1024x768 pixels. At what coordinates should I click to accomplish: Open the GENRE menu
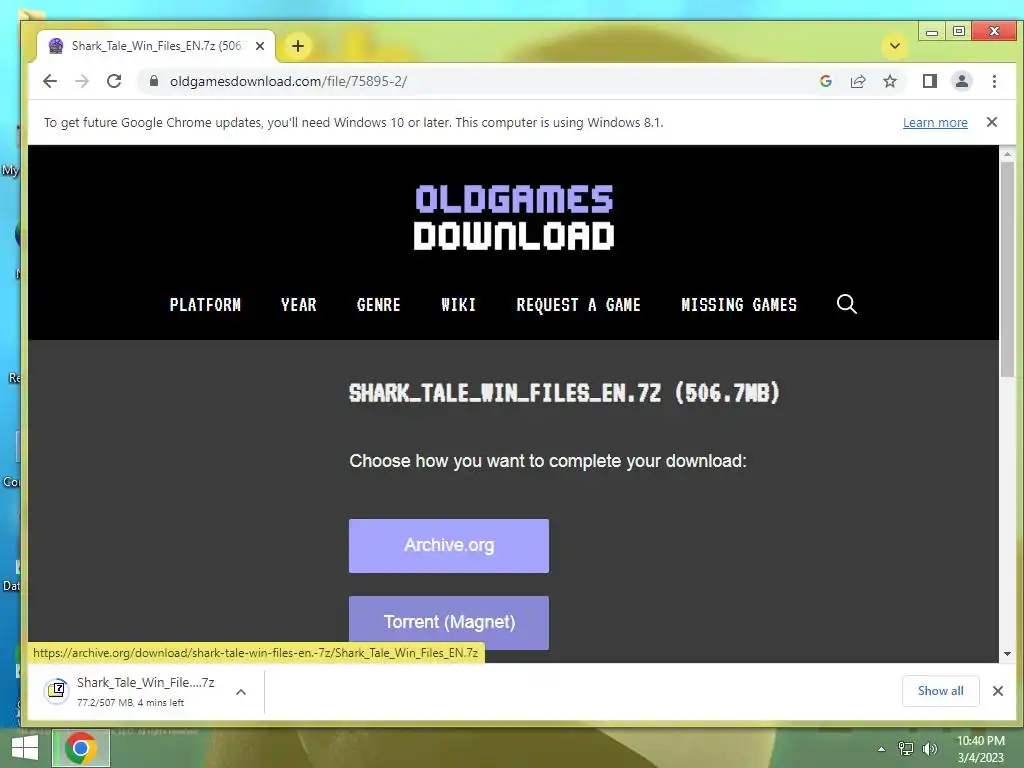[379, 305]
